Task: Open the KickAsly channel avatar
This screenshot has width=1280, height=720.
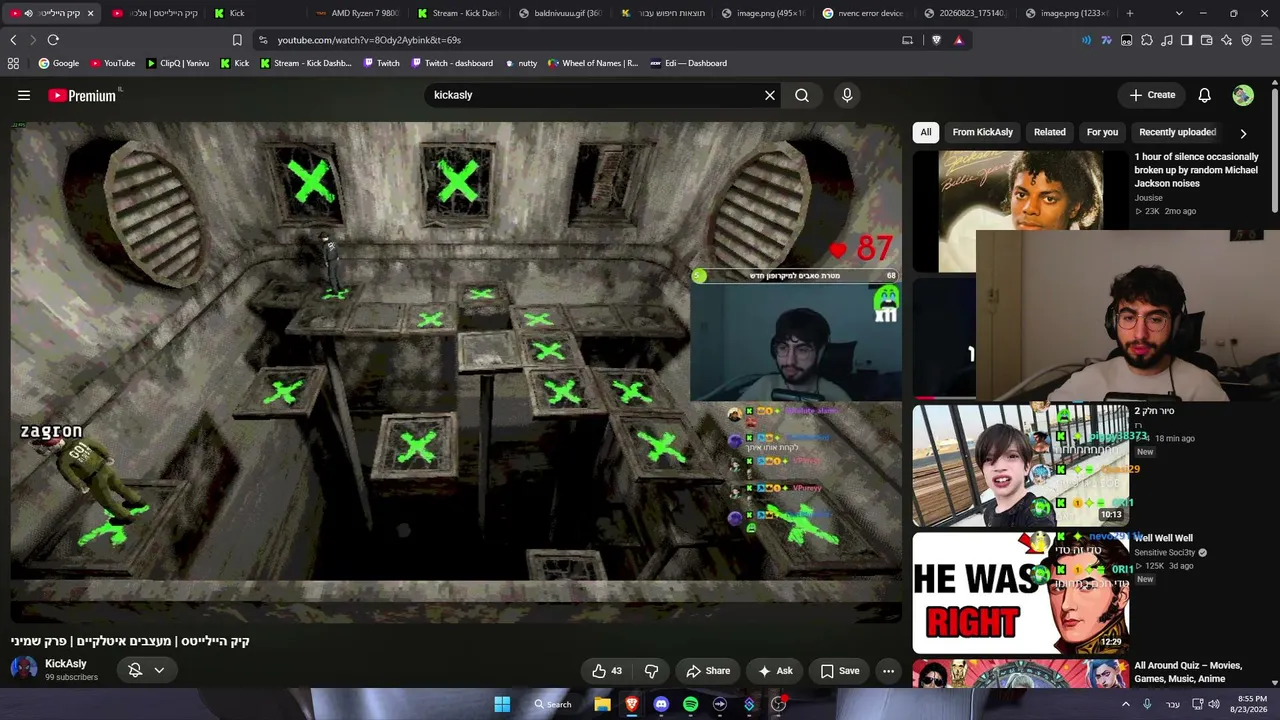Action: tap(24, 669)
